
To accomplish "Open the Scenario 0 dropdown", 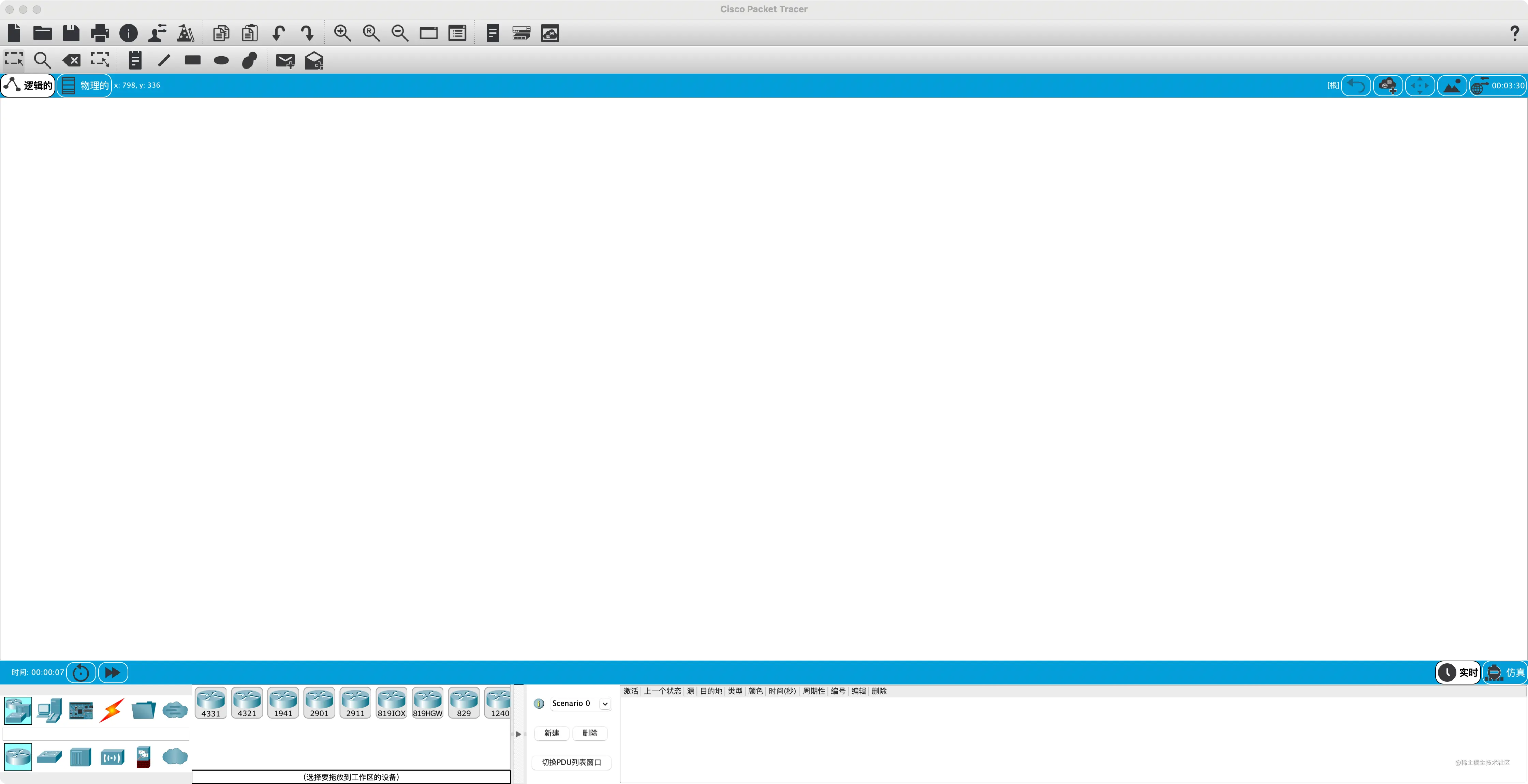I will (580, 703).
